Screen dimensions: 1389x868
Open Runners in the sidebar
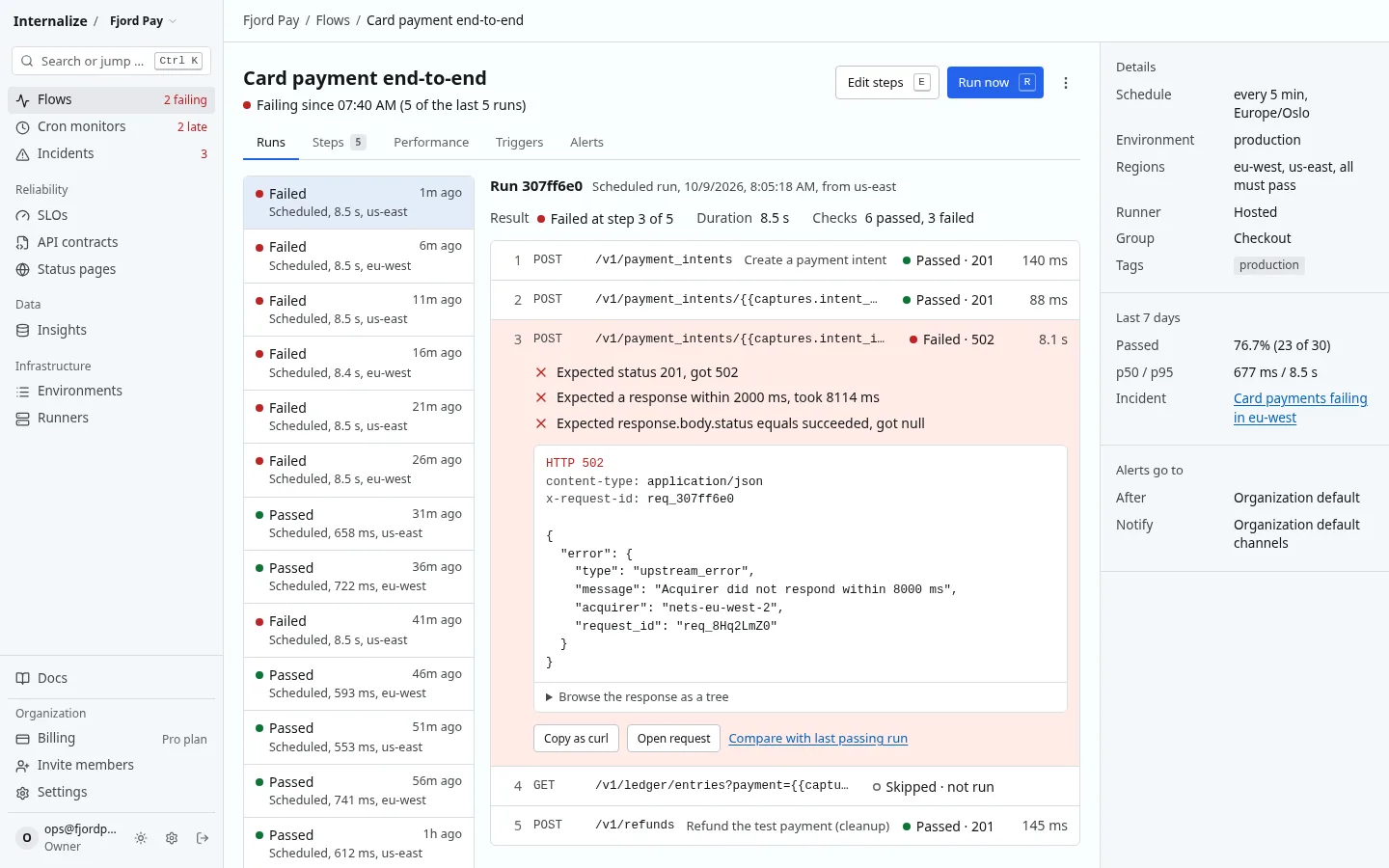[111, 418]
